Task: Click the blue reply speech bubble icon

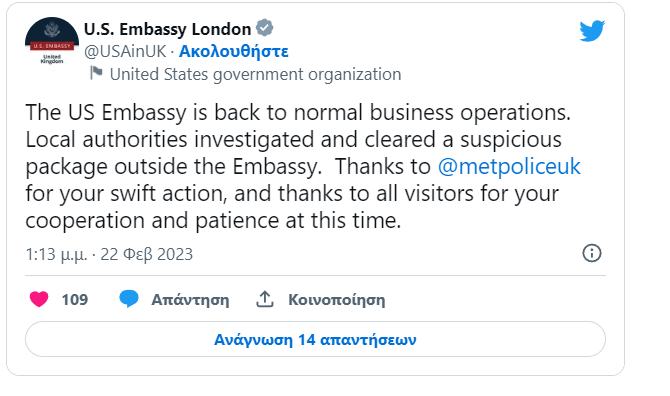Action: point(129,299)
